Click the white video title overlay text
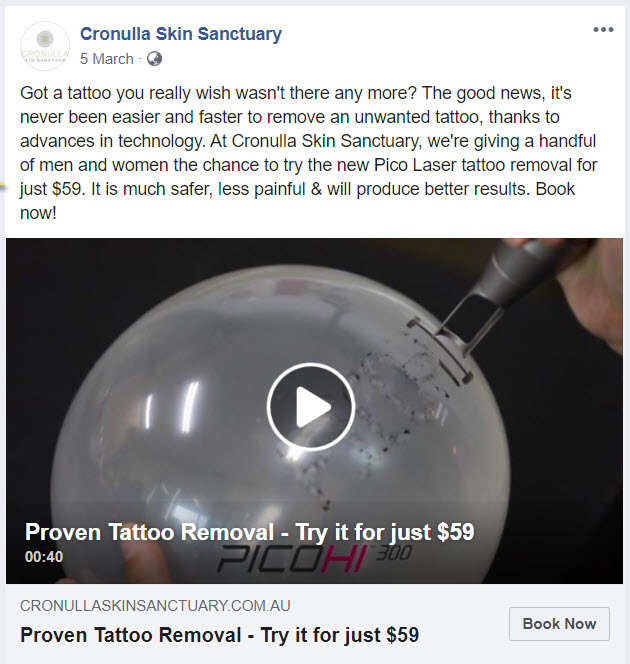This screenshot has height=664, width=630. [249, 532]
